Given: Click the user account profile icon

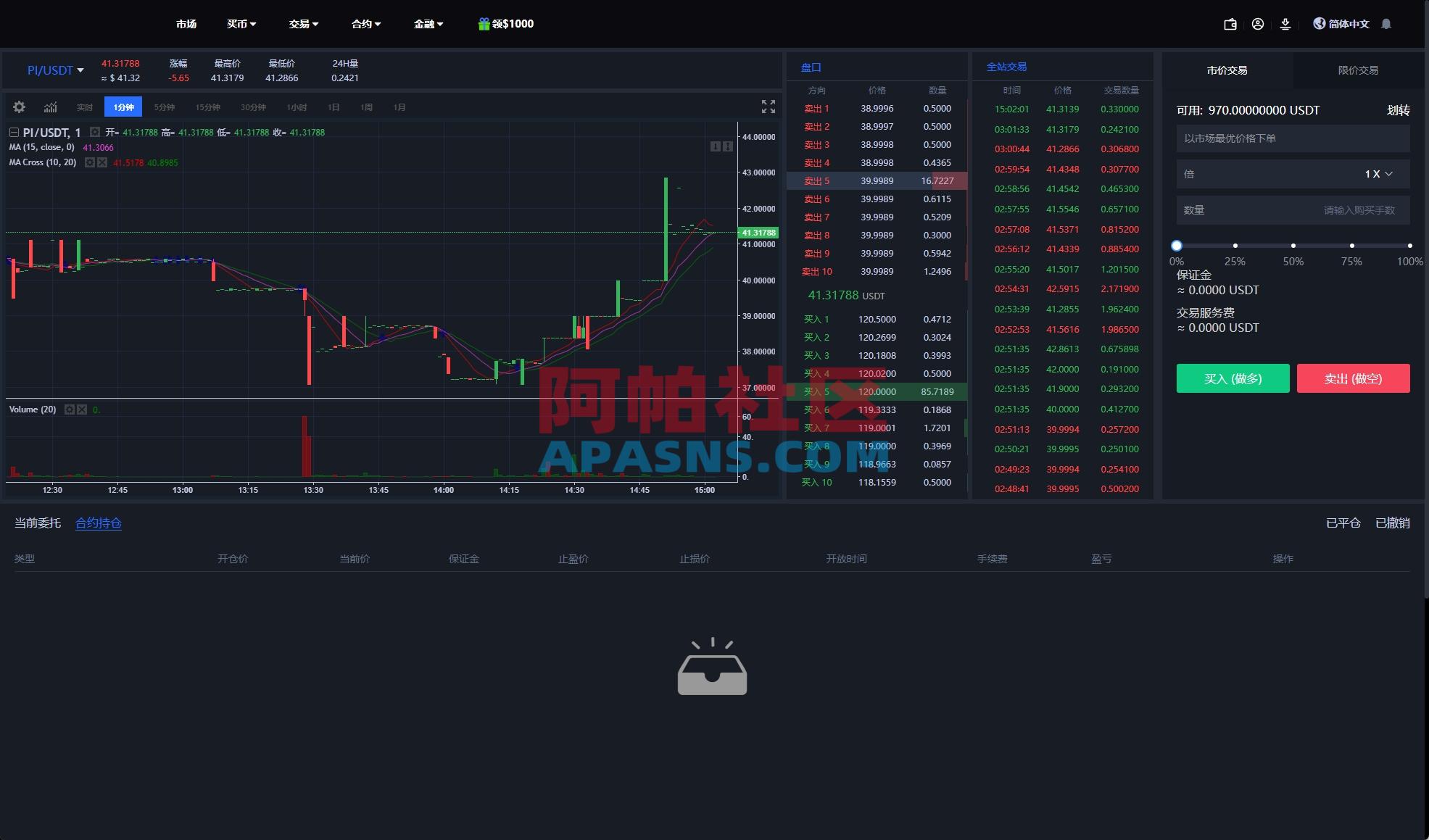Looking at the screenshot, I should (1258, 24).
